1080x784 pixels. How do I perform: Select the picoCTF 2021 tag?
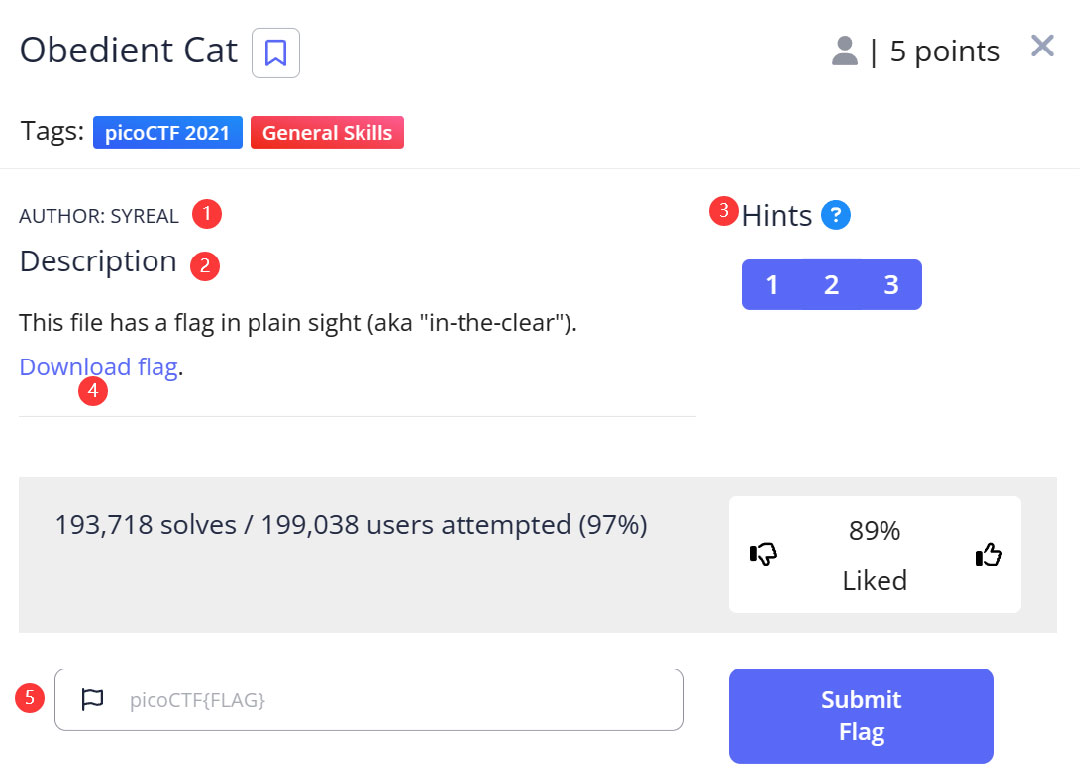click(168, 133)
